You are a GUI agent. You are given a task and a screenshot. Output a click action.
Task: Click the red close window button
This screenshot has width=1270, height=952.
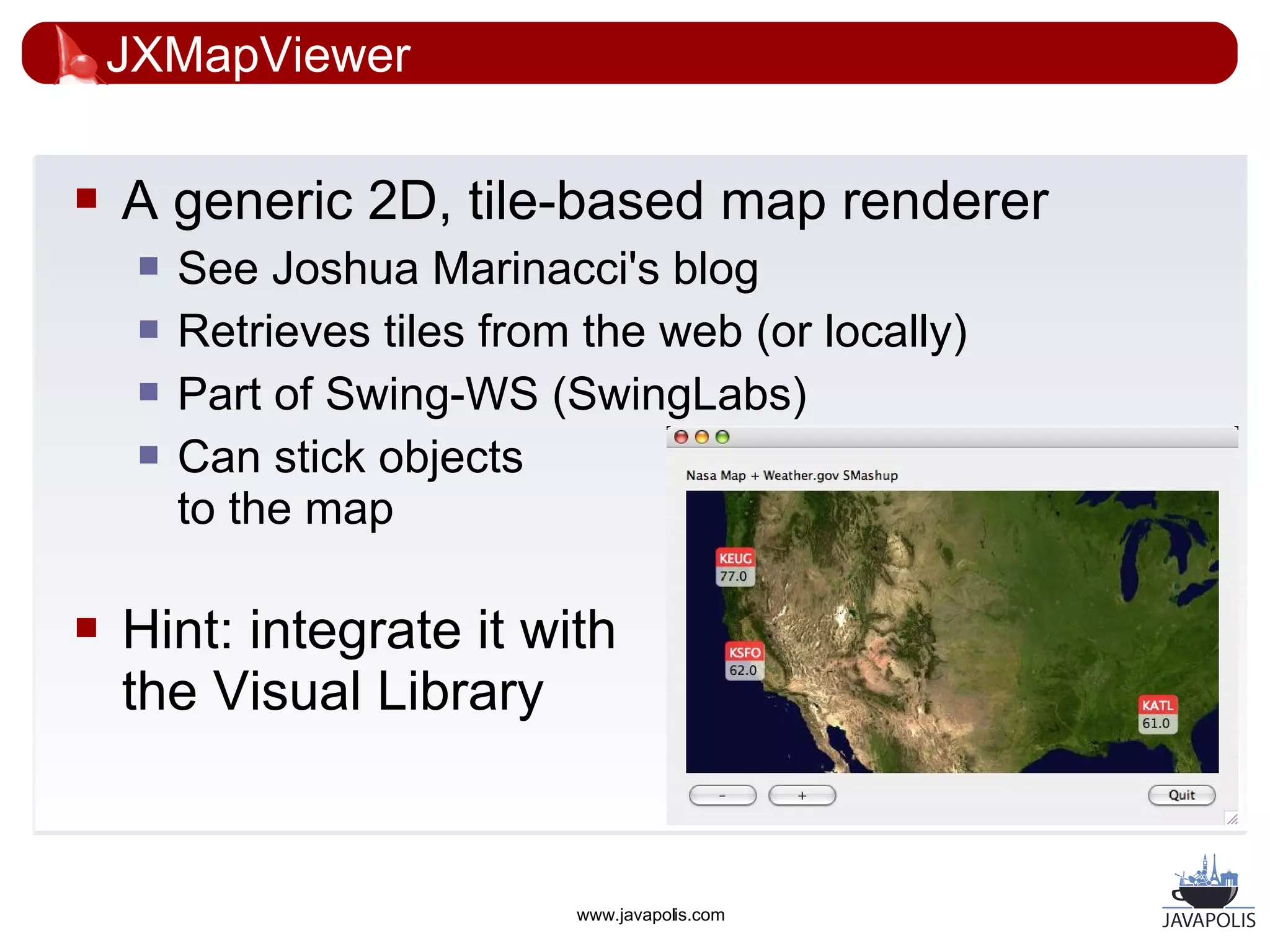[x=681, y=437]
